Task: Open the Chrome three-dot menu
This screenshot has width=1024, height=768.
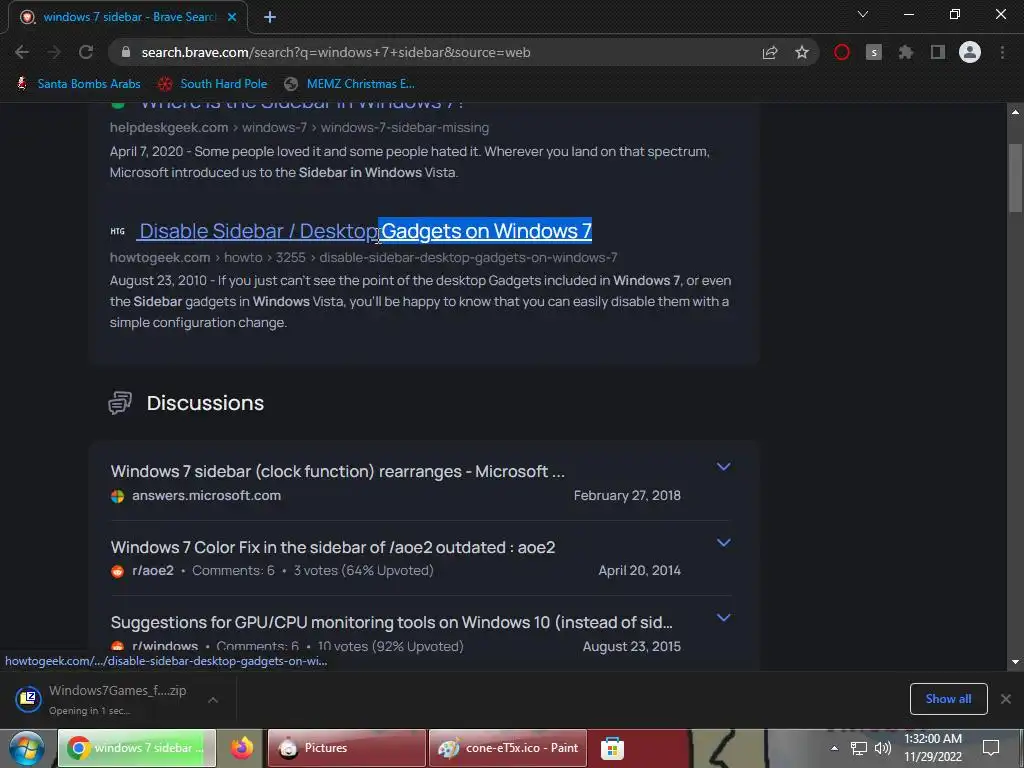Action: click(x=1002, y=52)
